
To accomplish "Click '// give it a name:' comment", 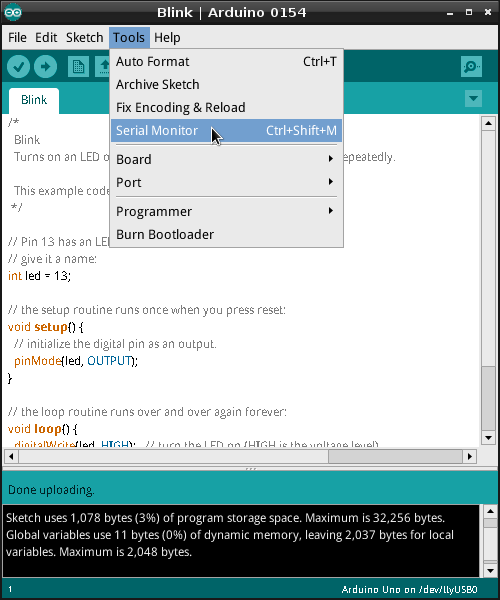I will 52,259.
